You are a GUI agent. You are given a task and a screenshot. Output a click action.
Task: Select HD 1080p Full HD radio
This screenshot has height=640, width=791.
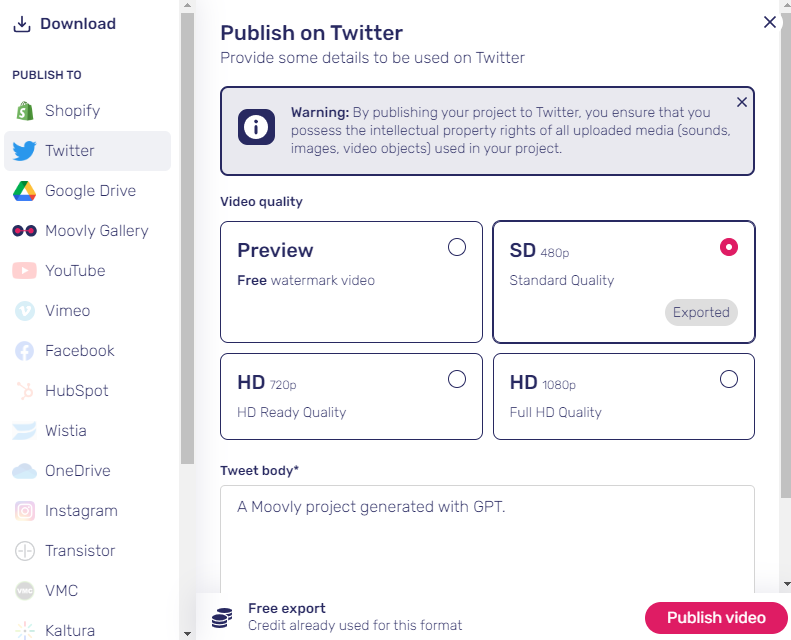728,379
